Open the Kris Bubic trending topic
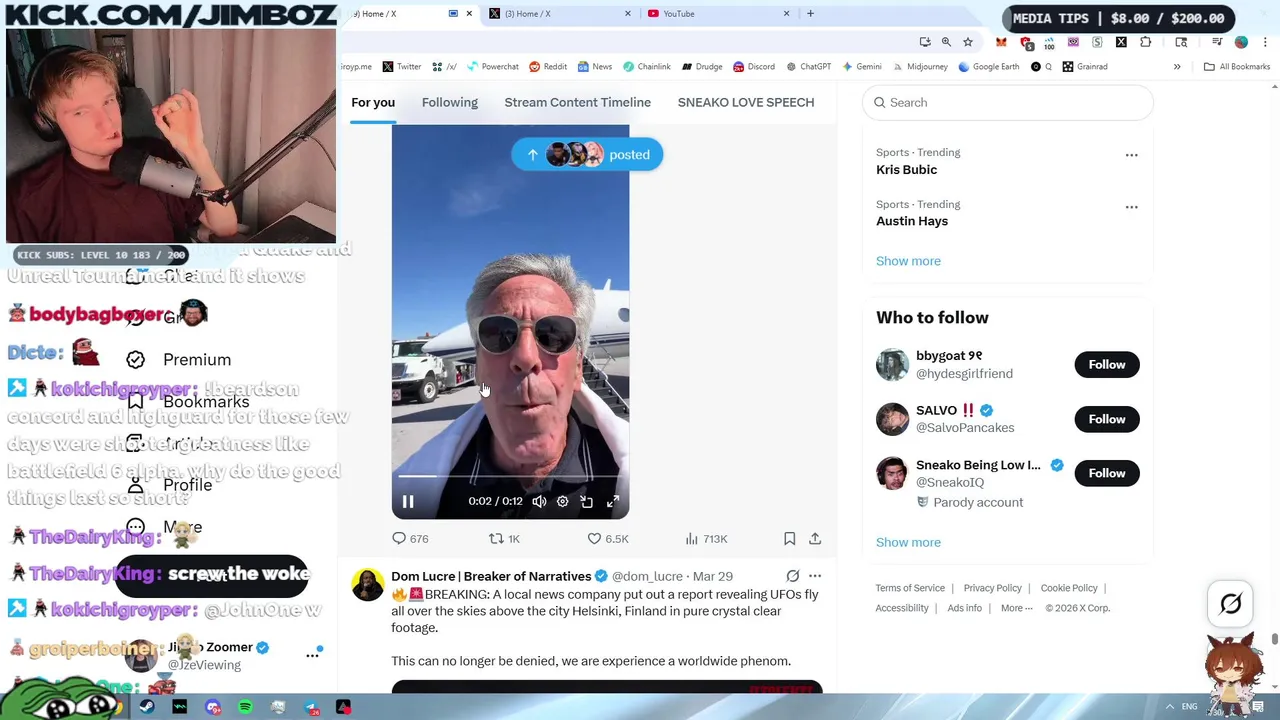 (x=906, y=169)
